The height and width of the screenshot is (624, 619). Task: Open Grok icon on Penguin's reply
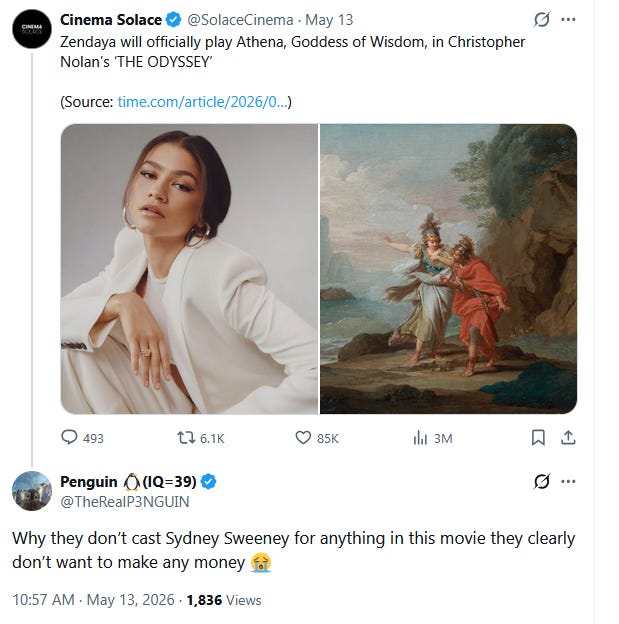(542, 481)
